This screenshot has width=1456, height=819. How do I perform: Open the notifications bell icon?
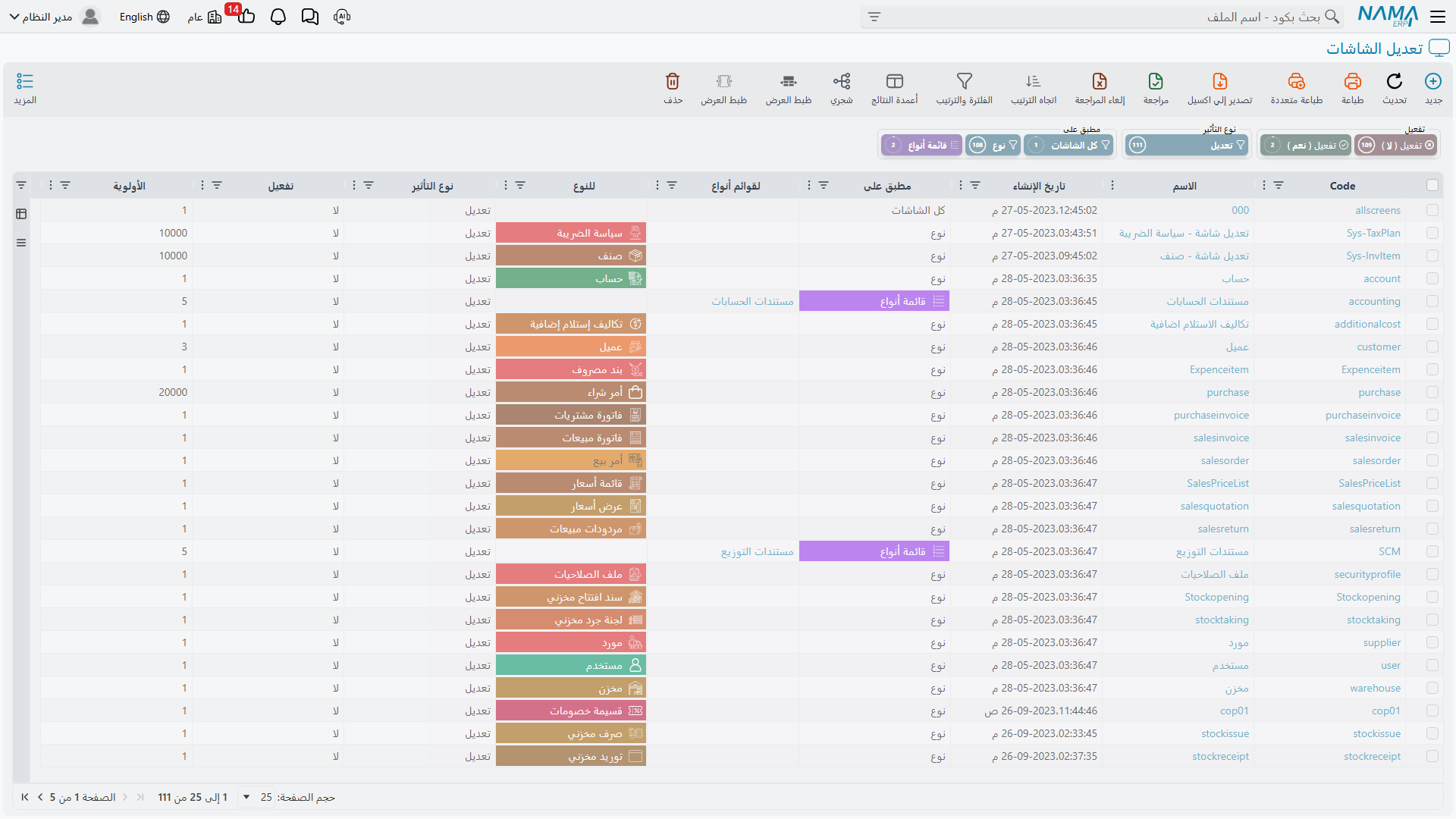278,17
